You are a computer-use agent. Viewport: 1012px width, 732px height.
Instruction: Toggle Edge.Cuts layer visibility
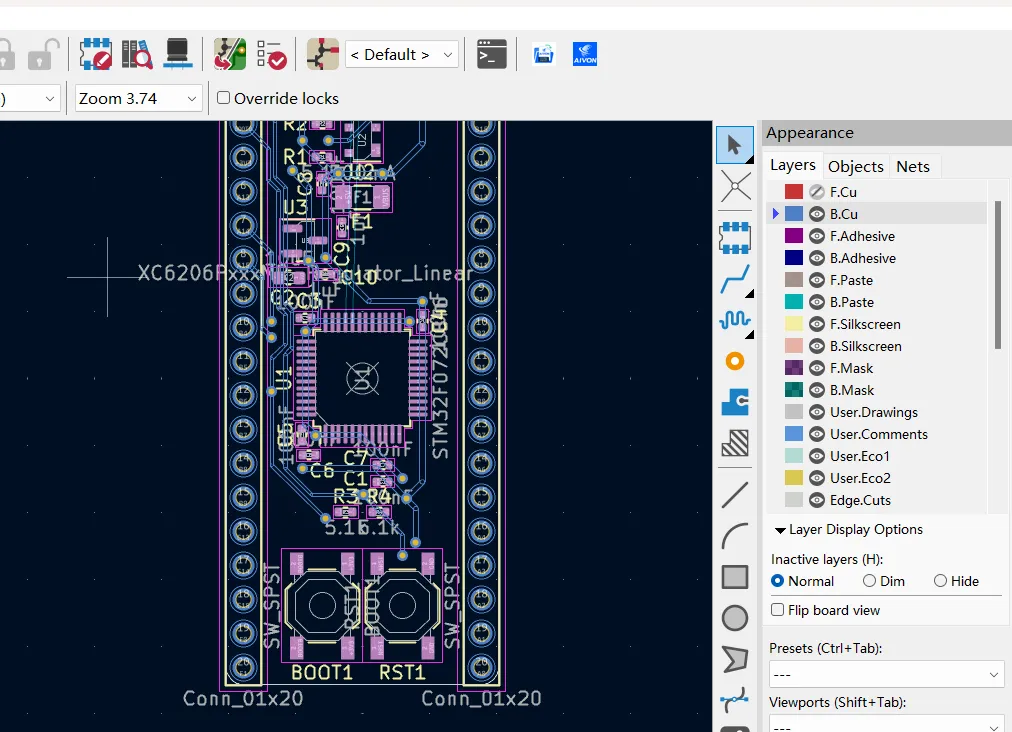(816, 500)
